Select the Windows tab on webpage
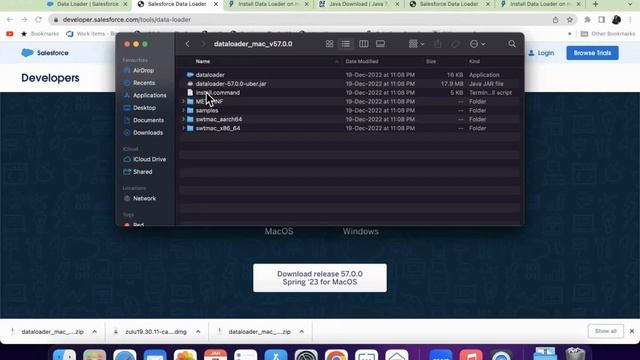The width and height of the screenshot is (640, 360). [361, 231]
